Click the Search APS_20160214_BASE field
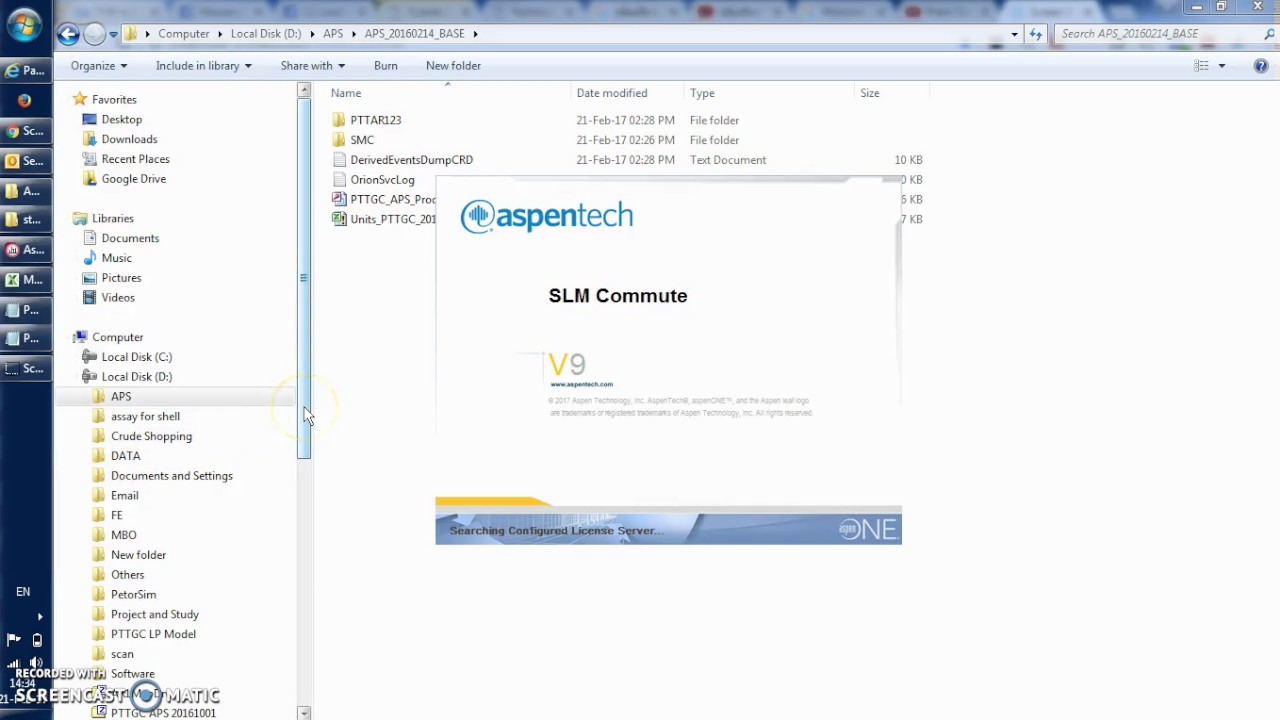Image resolution: width=1280 pixels, height=720 pixels. click(x=1156, y=34)
